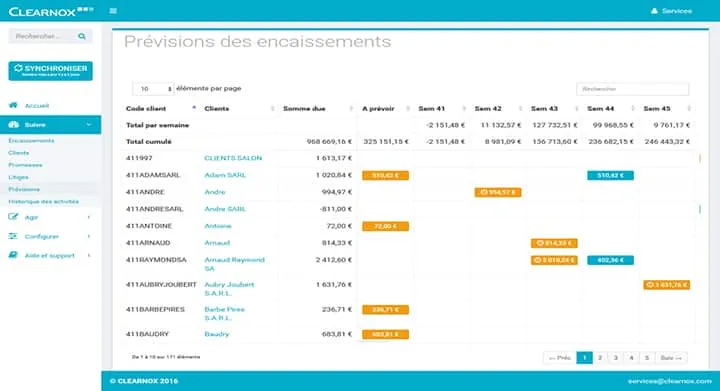Sort by Sem 41 column arrow
Image resolution: width=720 pixels, height=391 pixels.
click(x=464, y=108)
